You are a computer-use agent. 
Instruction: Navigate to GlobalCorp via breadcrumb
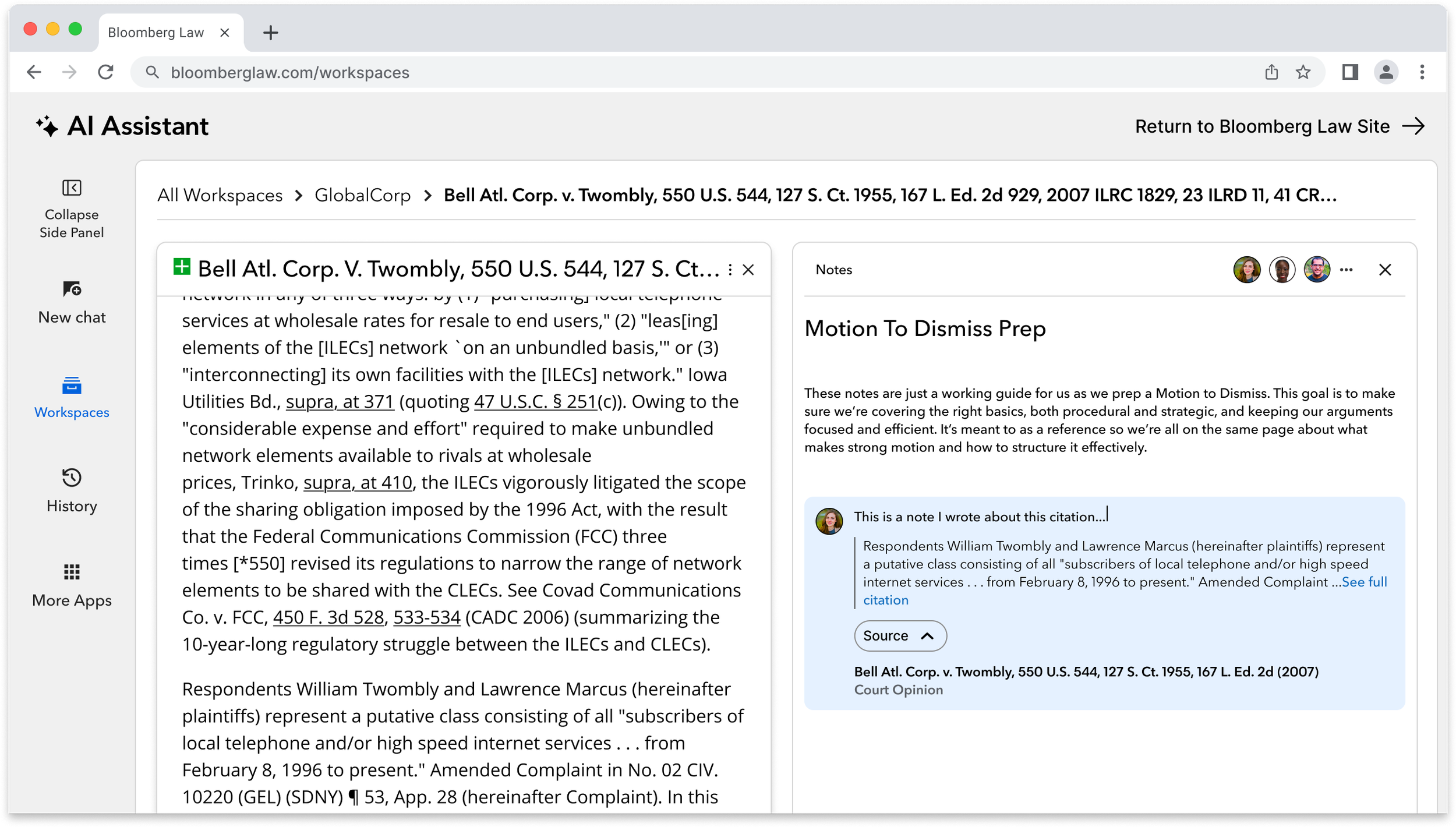pyautogui.click(x=362, y=195)
